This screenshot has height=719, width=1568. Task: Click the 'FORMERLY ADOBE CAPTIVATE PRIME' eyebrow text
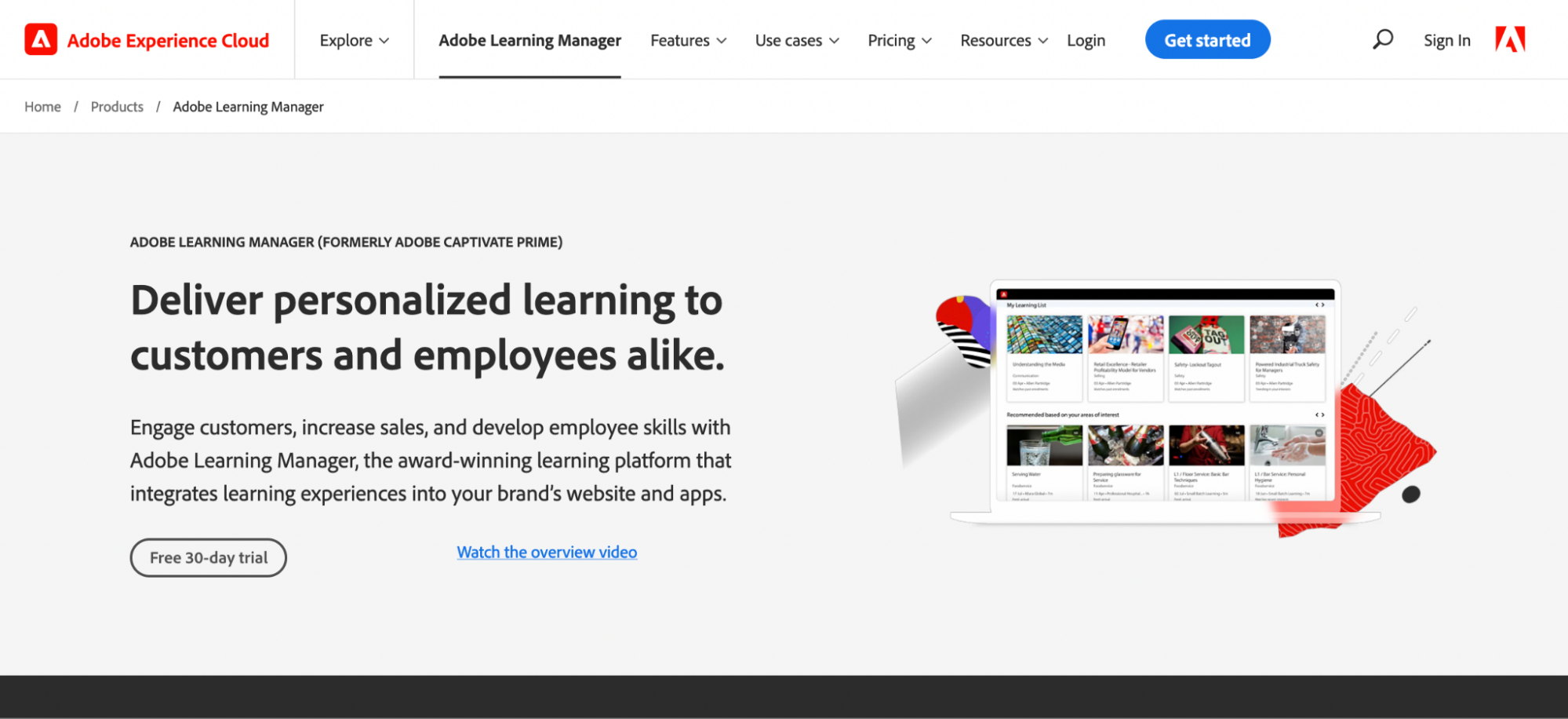pyautogui.click(x=440, y=242)
